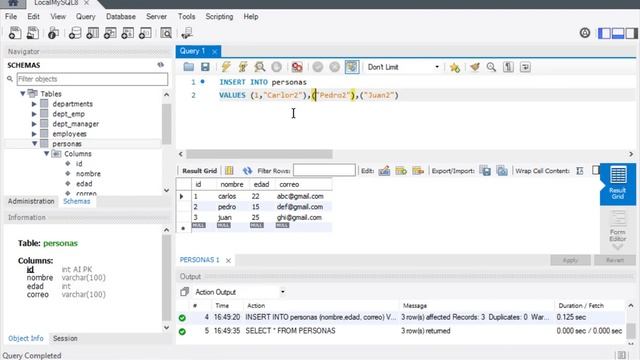Toggle the left sidebar panel visibility
Screen dimensions: 640x360
604,33
